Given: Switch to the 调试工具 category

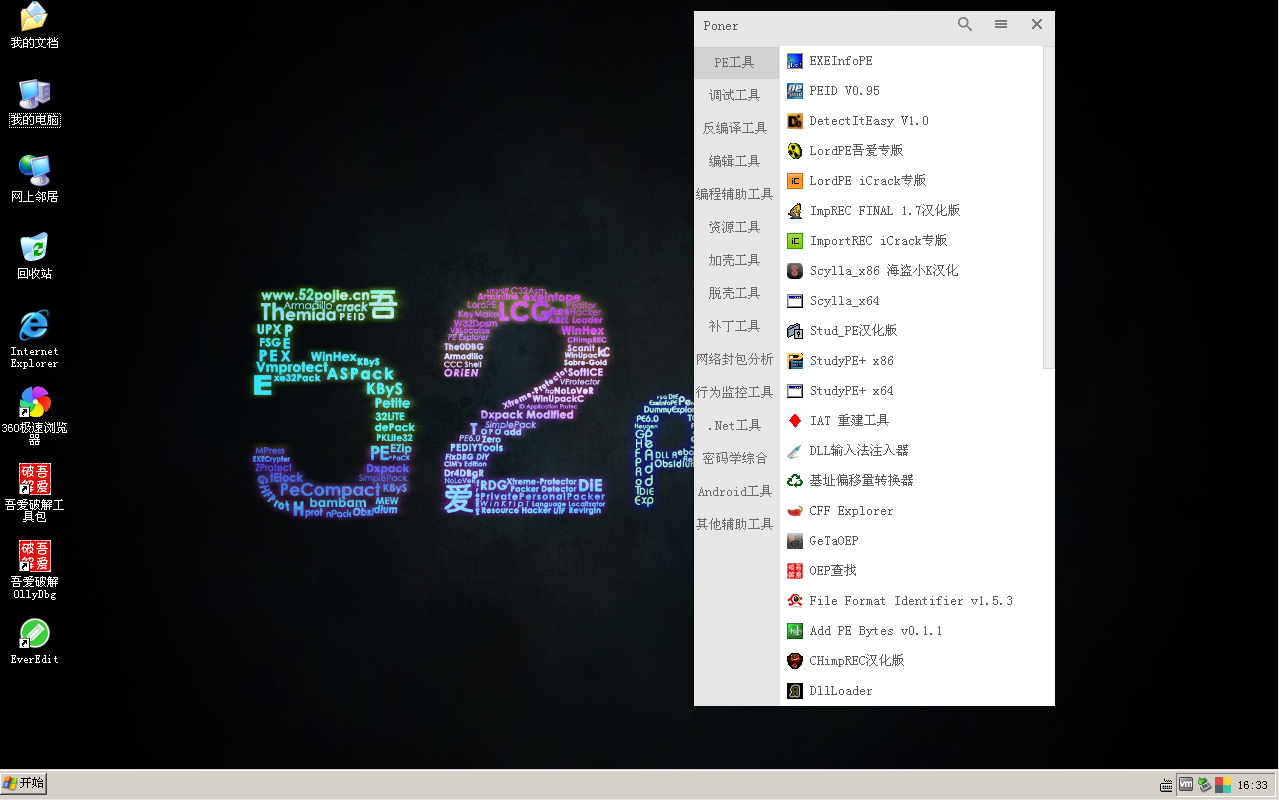Looking at the screenshot, I should point(736,95).
